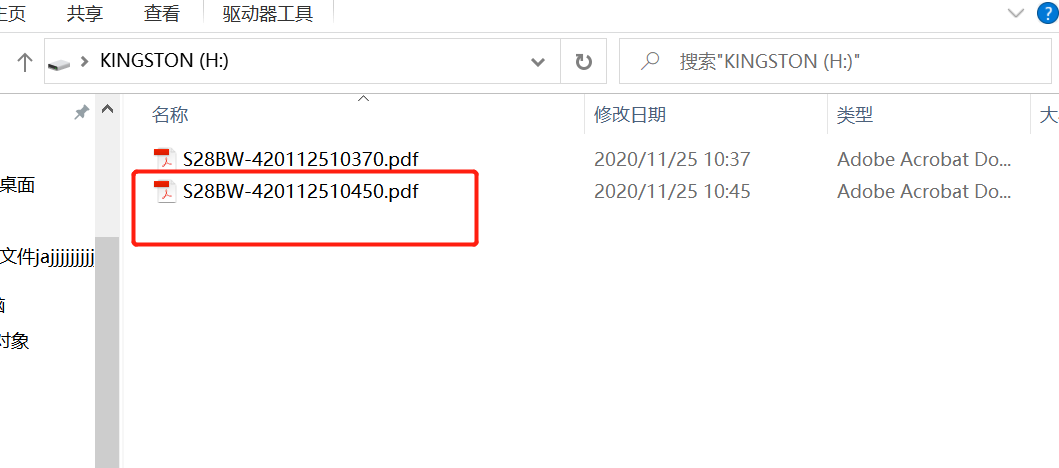Image resolution: width=1059 pixels, height=468 pixels.
Task: Click the pin icon in navigation pane
Action: 82,112
